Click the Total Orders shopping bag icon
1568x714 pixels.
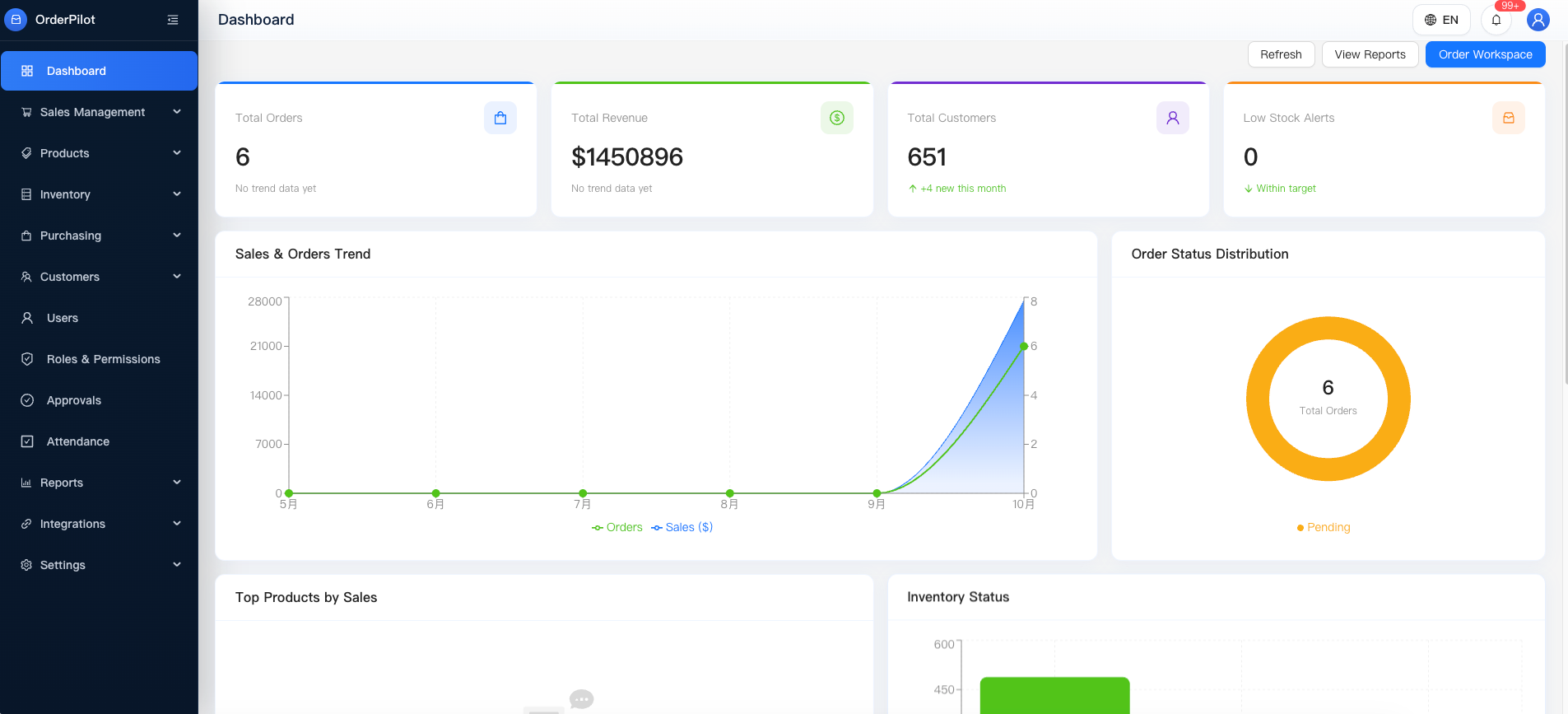[500, 118]
